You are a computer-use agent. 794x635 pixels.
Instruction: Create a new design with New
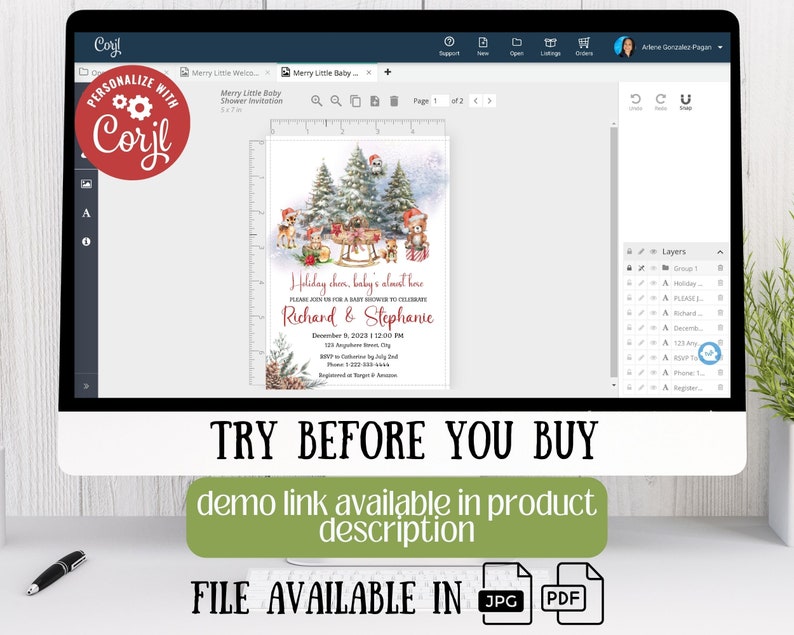tap(483, 46)
